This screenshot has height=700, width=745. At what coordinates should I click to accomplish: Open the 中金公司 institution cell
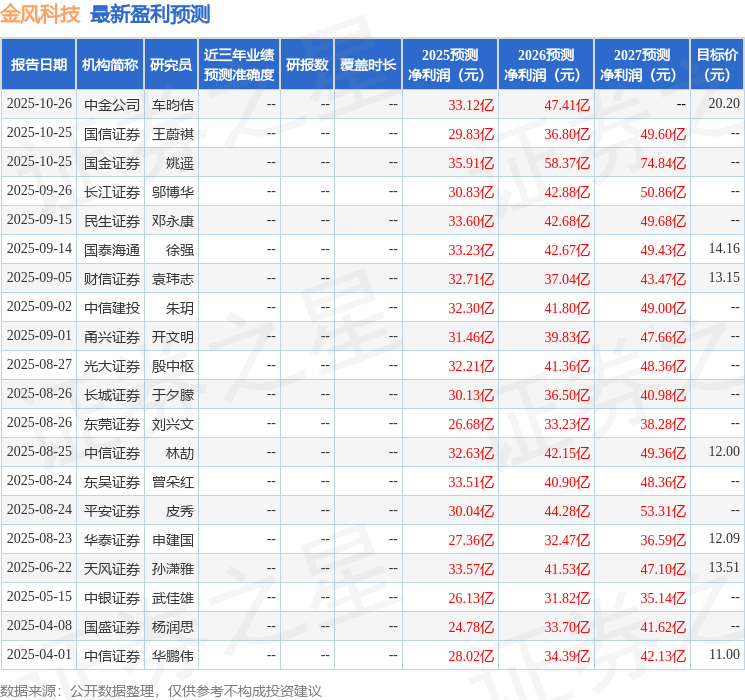[x=112, y=104]
